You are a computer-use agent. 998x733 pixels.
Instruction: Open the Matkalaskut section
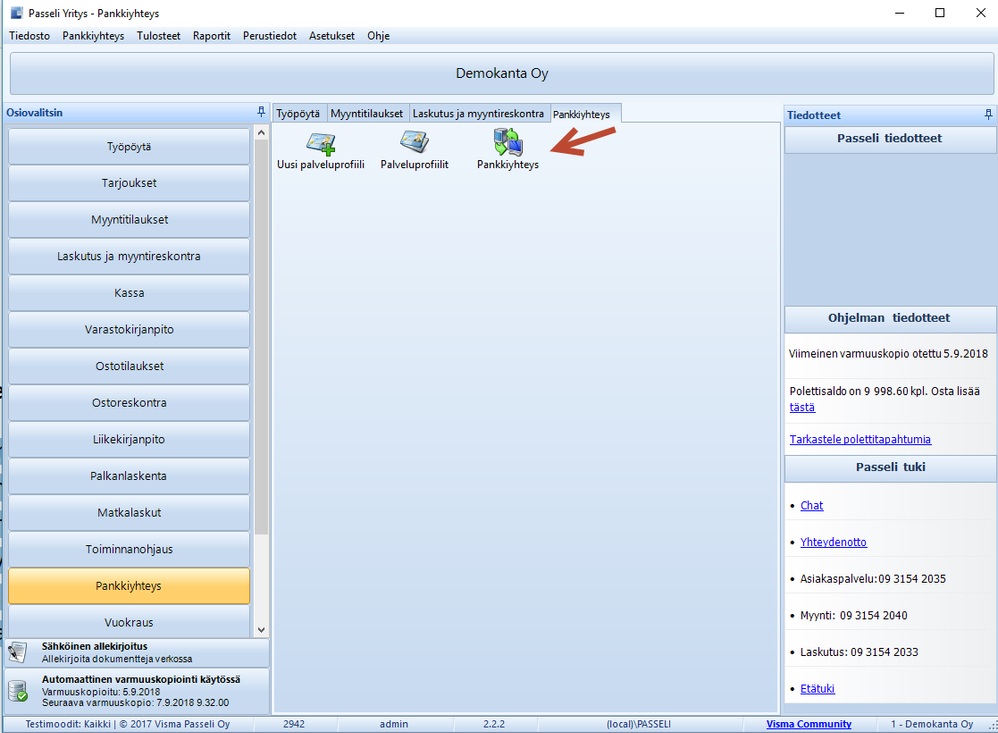pos(129,512)
